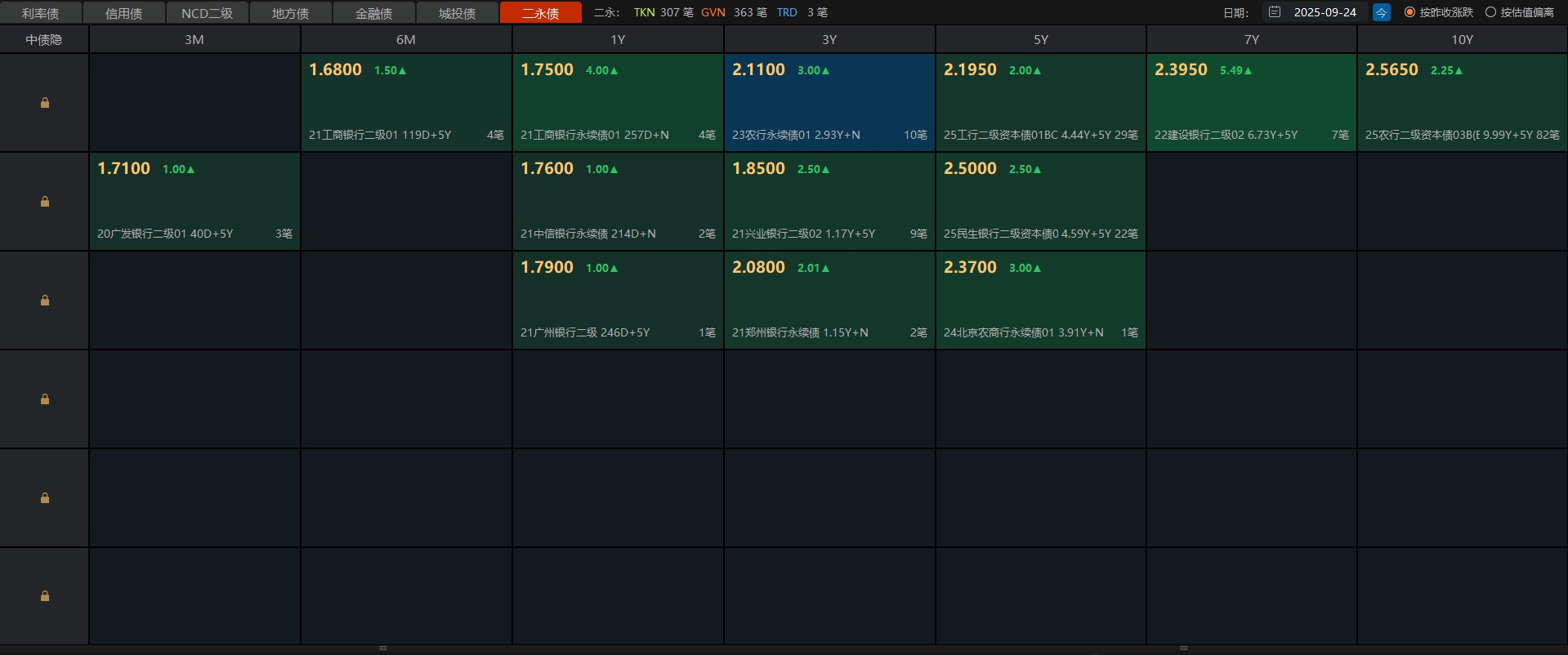Click the 20广发银行二级01 cell
Screen dimensions: 1568x655
[x=194, y=202]
